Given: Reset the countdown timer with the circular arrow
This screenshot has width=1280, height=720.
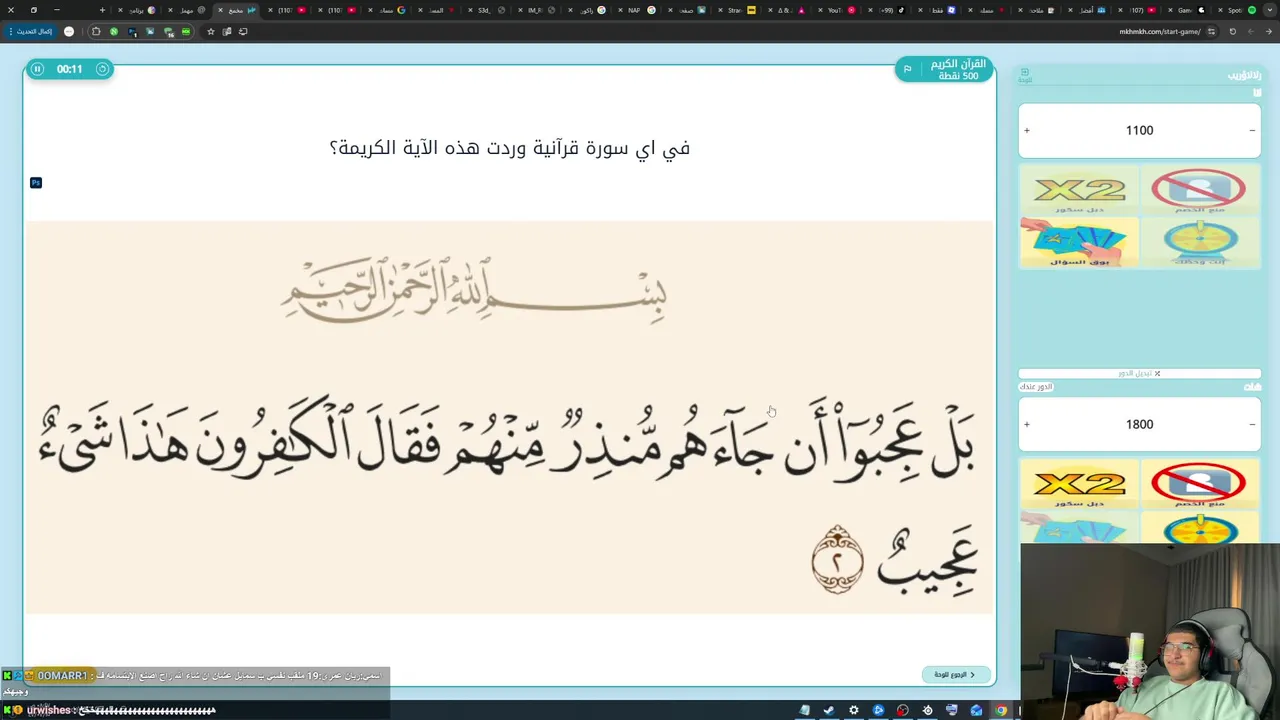Looking at the screenshot, I should coord(102,69).
